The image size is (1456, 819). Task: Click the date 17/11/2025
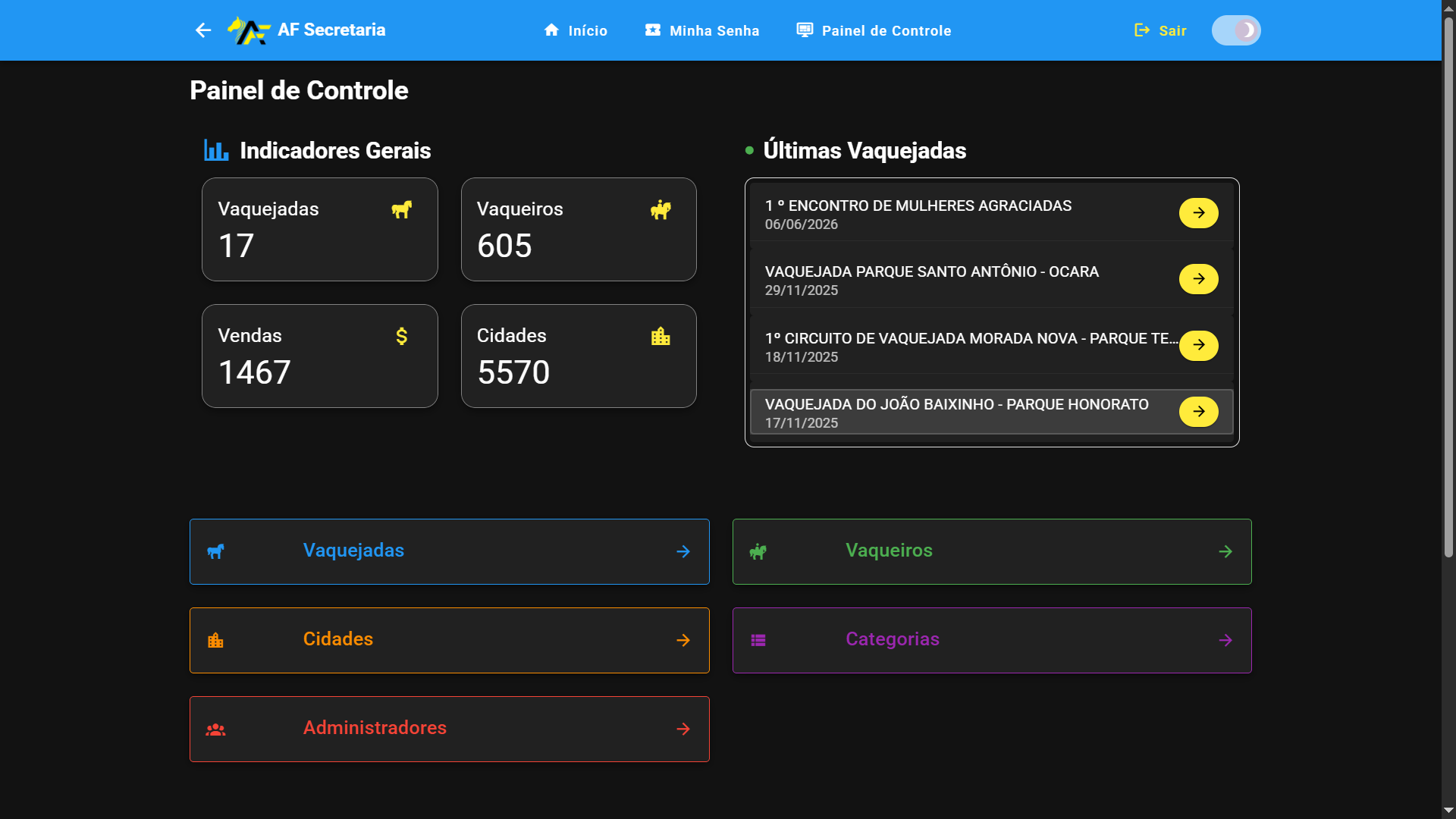point(801,423)
